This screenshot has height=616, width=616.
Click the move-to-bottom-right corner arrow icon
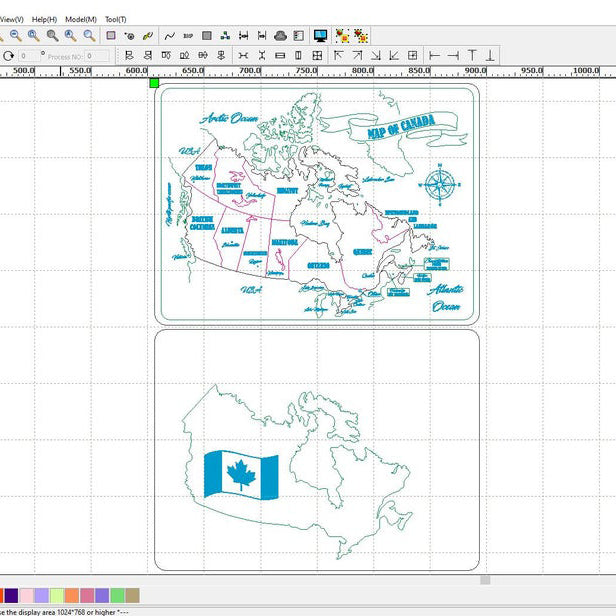click(375, 56)
